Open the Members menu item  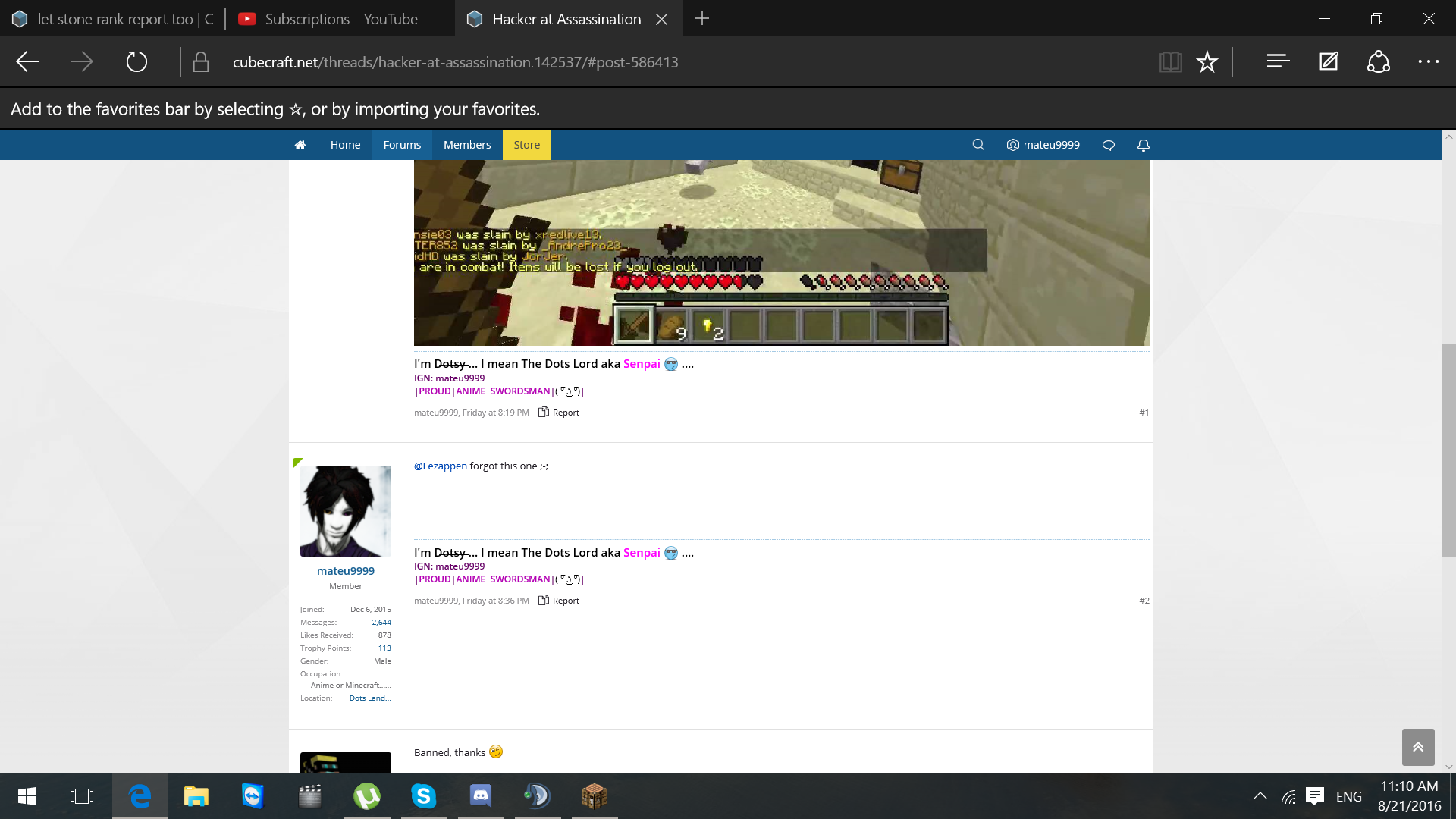(467, 145)
